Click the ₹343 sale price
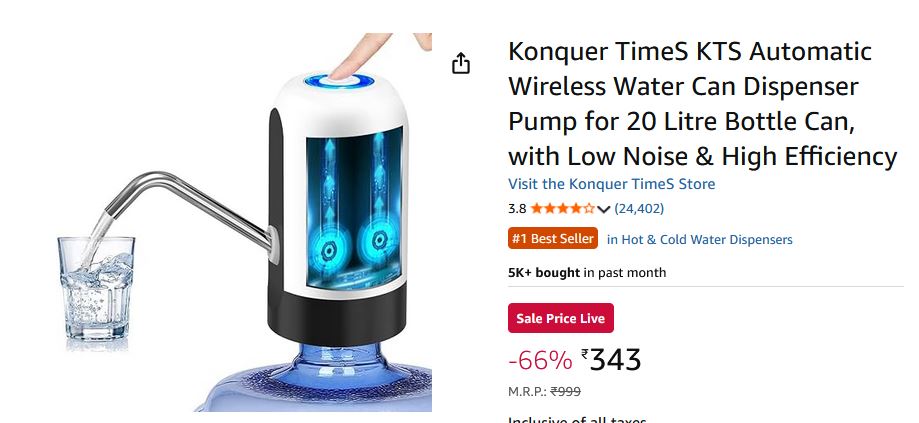 611,359
